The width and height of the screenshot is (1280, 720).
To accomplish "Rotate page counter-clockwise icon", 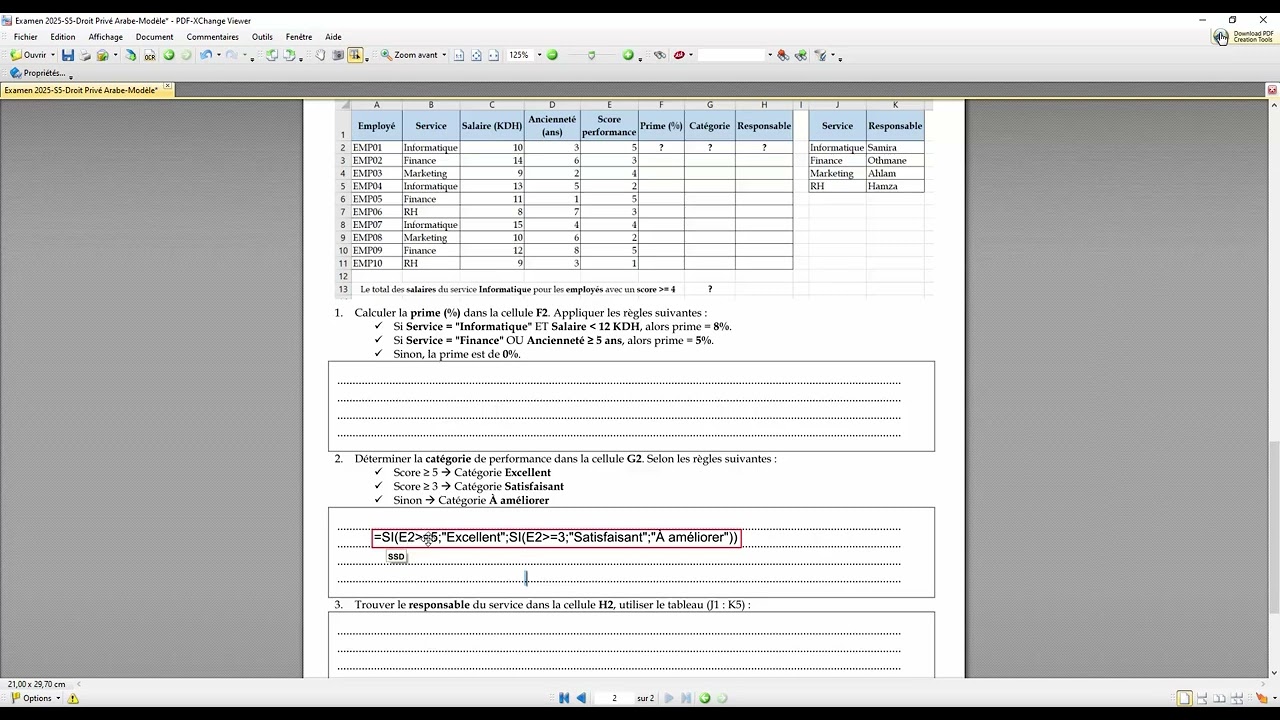I will [x=271, y=55].
